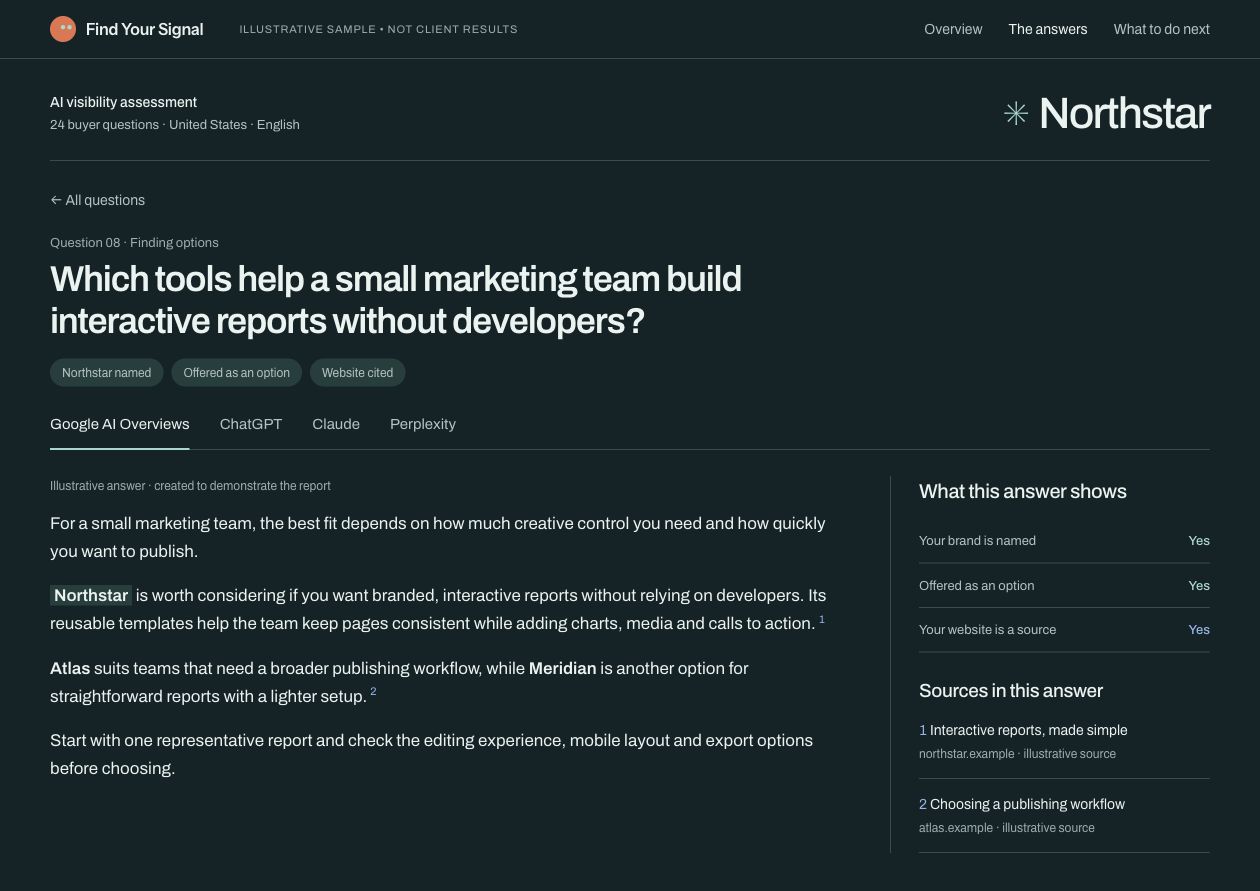Screen dimensions: 1260x891
Task: Click the bold Atlas brand name
Action: pos(70,668)
